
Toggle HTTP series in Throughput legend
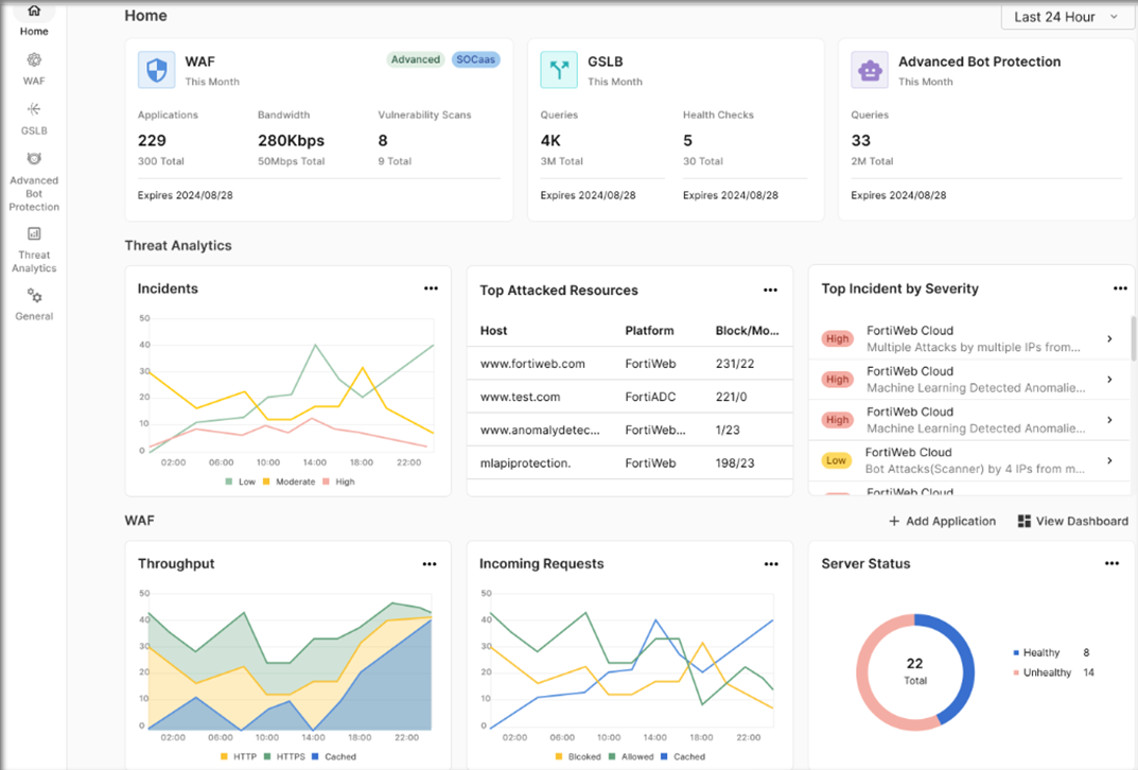(239, 757)
